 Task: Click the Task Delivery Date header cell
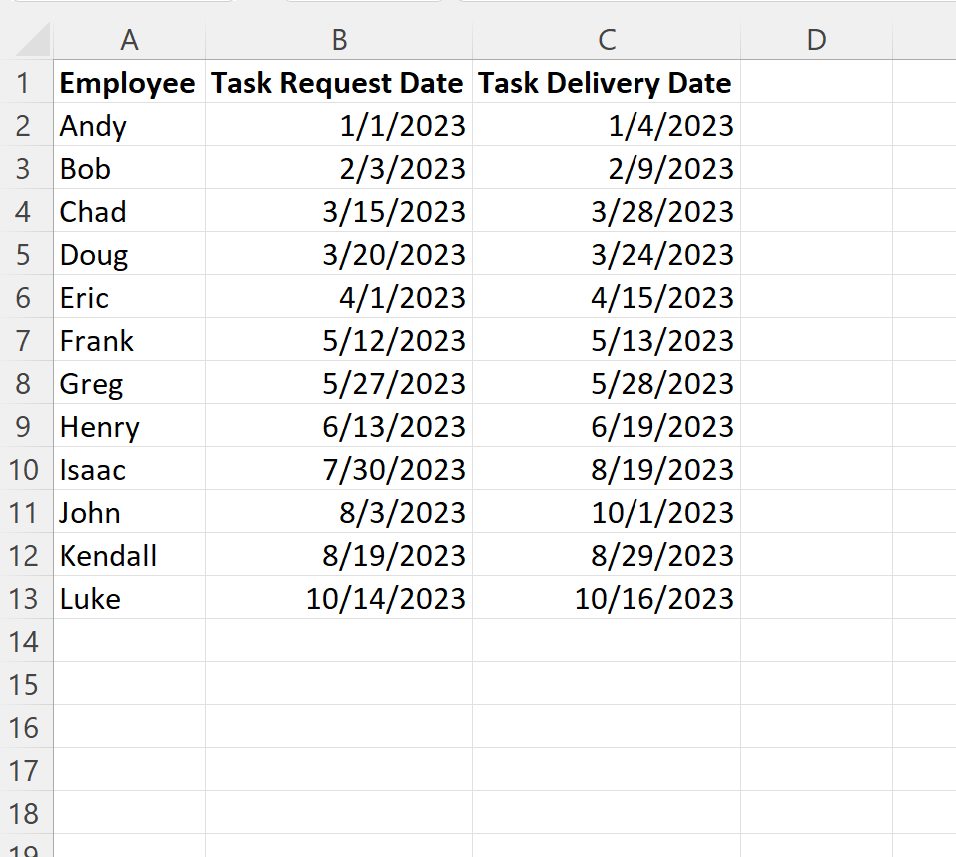(607, 83)
